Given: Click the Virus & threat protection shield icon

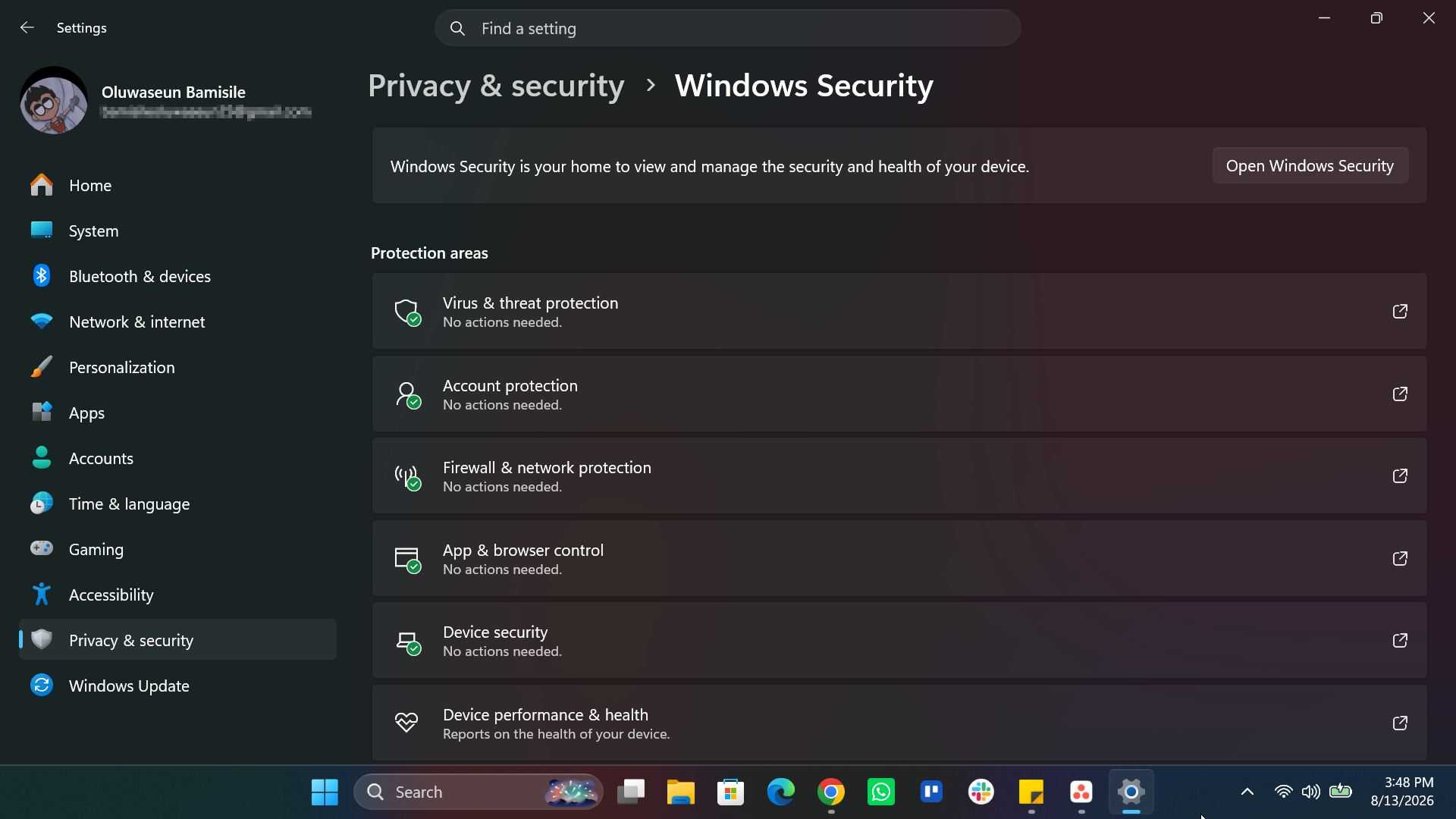Looking at the screenshot, I should point(407,312).
